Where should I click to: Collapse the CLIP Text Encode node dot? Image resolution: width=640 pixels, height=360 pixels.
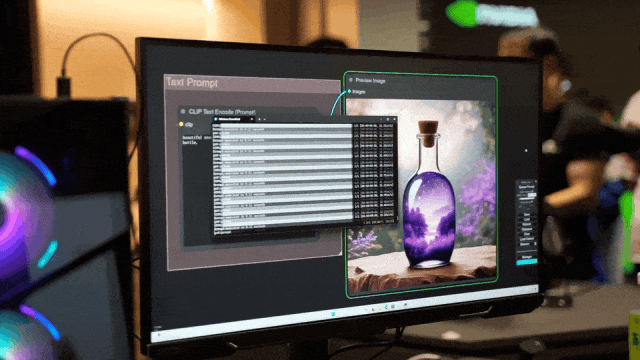pos(183,111)
